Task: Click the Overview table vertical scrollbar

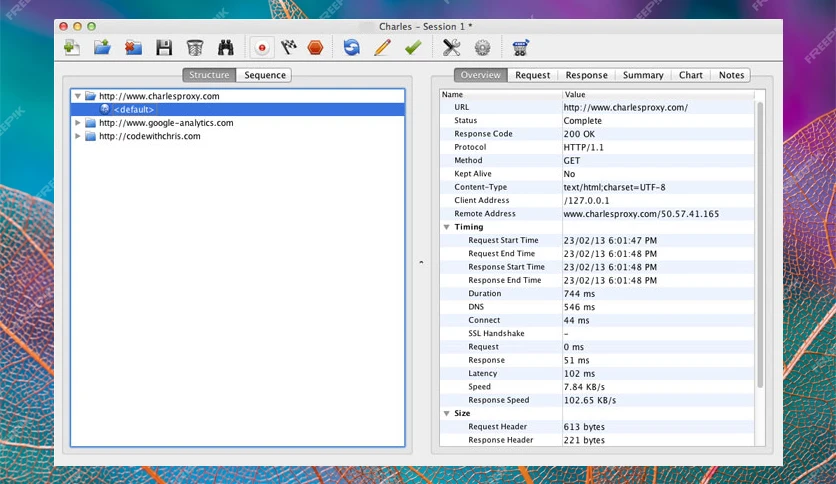Action: click(760, 245)
